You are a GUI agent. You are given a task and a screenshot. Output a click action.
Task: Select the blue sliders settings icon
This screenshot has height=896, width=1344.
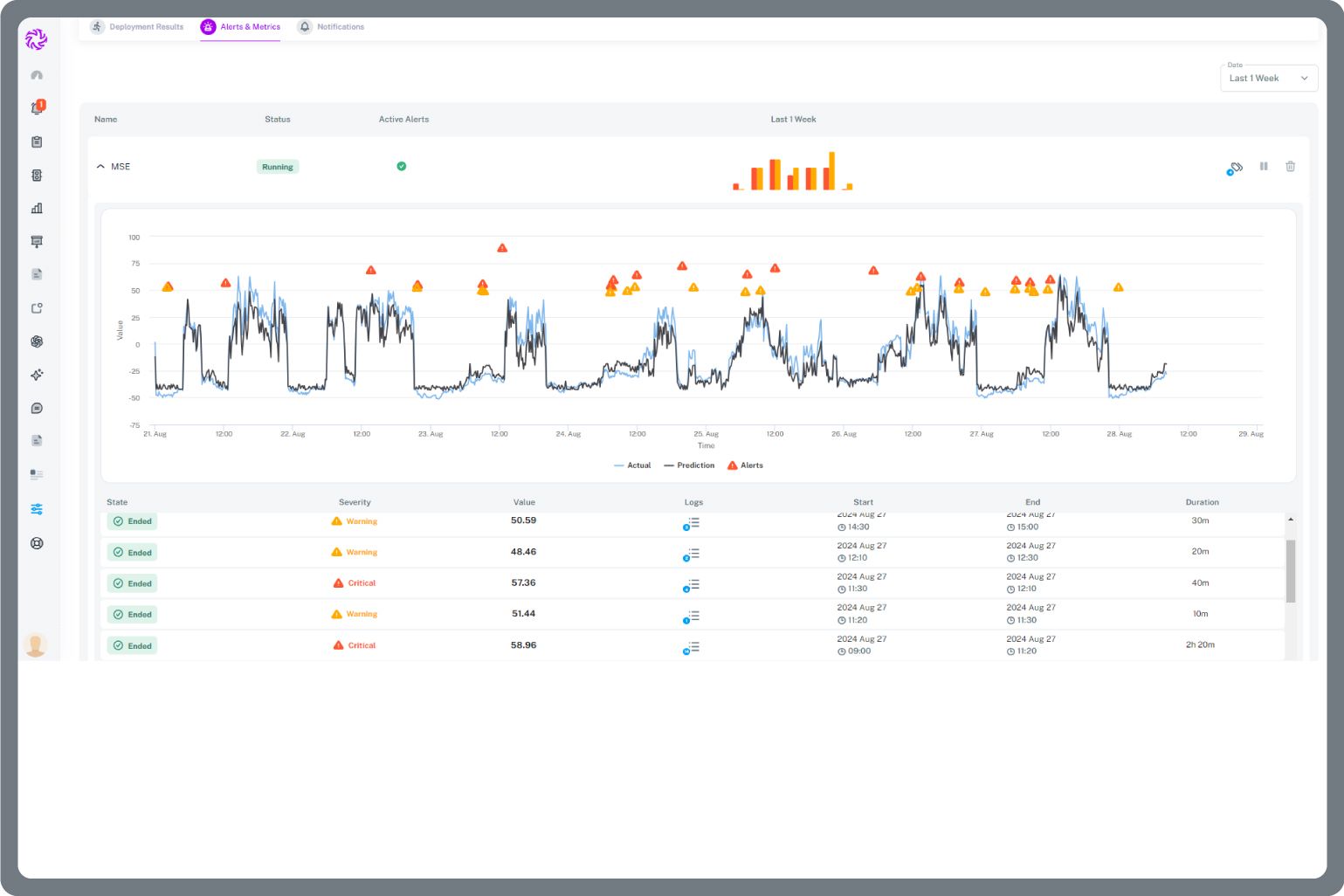[x=37, y=509]
